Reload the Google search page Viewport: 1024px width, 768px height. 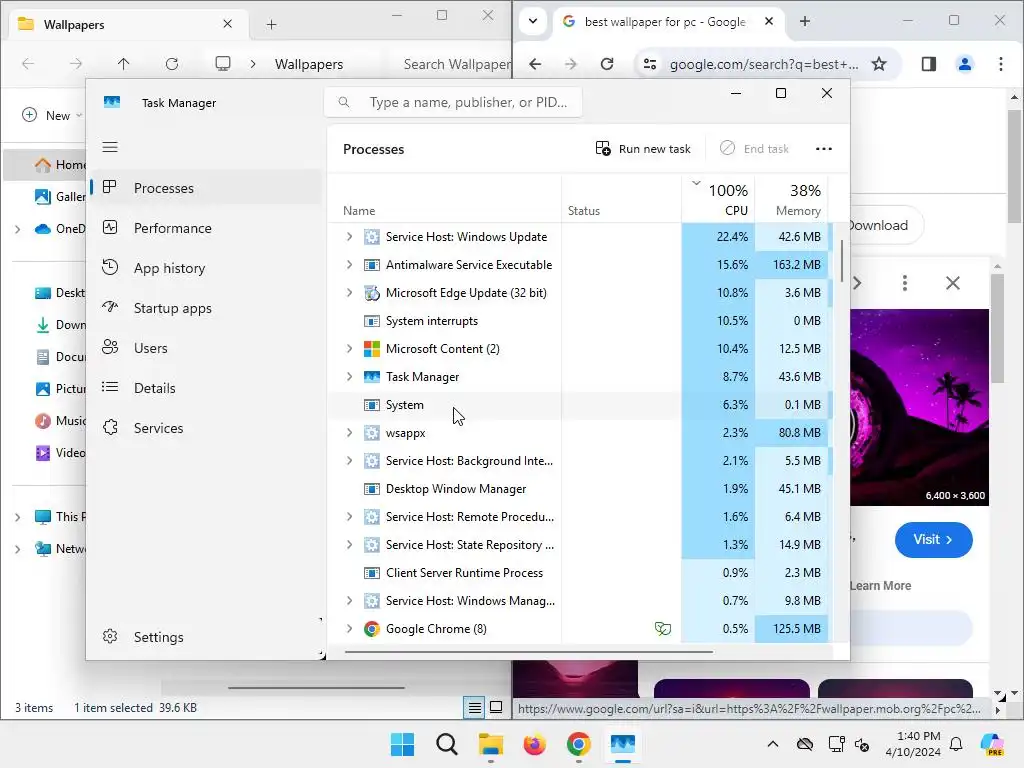[x=607, y=64]
